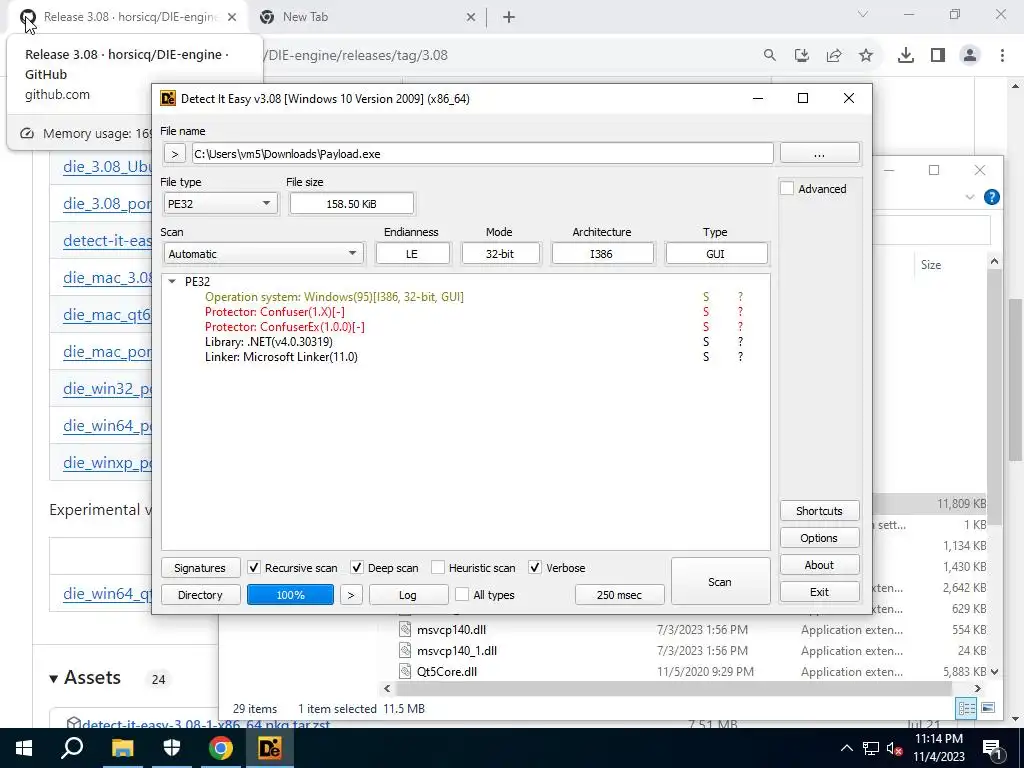Open Chrome tab search chevron

tap(863, 14)
